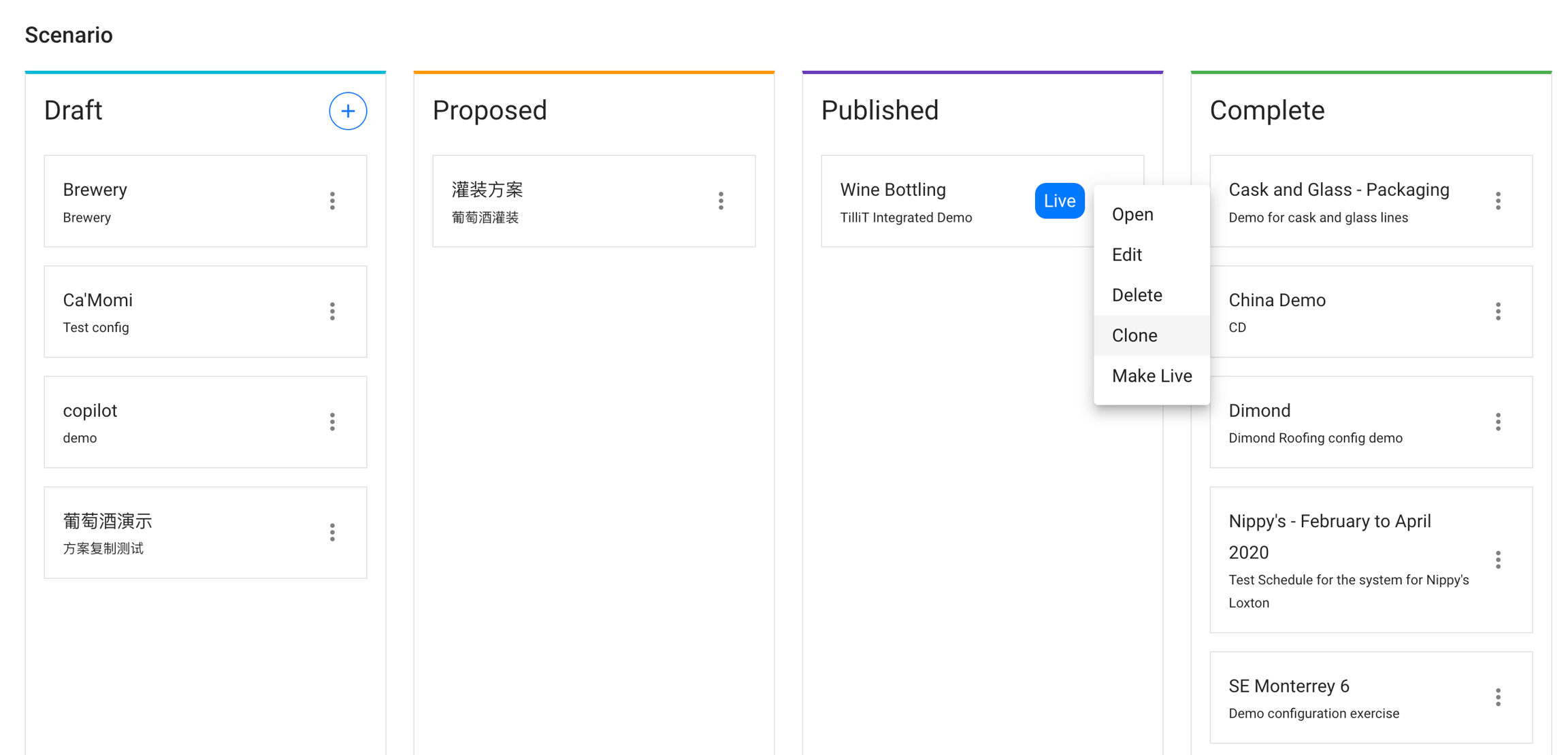Click the Nippy's card three-dot menu

point(1498,560)
